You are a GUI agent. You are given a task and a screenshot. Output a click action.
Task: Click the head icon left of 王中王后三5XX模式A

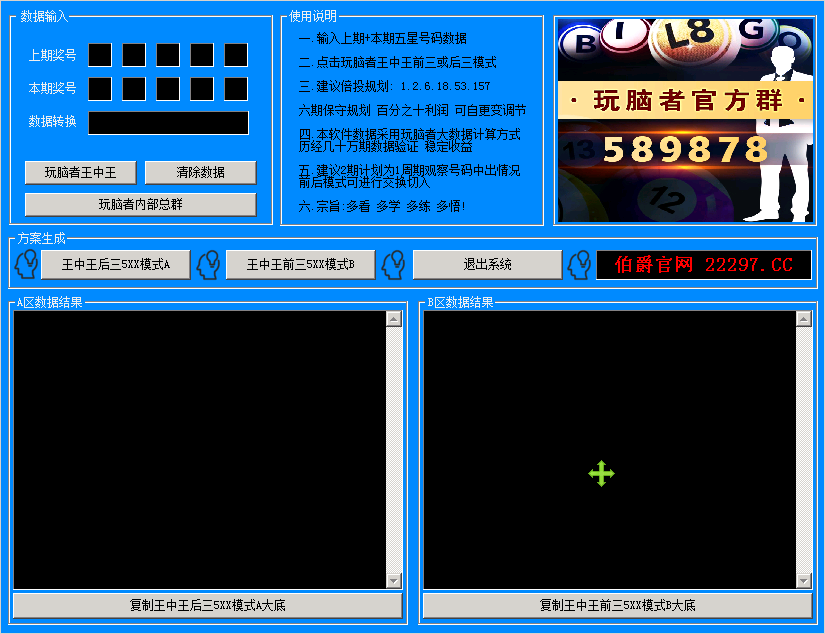click(x=26, y=265)
